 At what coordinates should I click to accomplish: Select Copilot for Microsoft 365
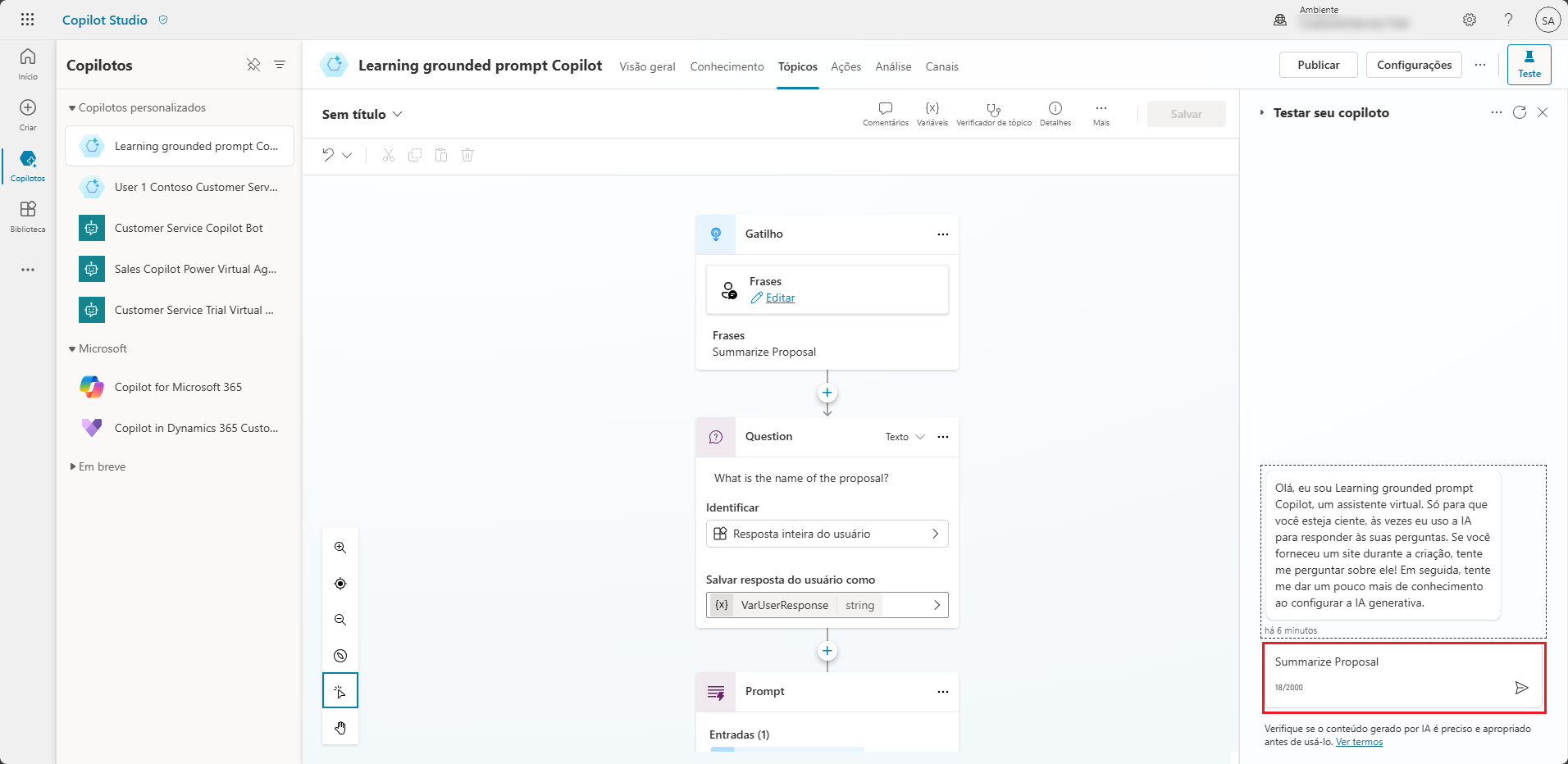[180, 387]
